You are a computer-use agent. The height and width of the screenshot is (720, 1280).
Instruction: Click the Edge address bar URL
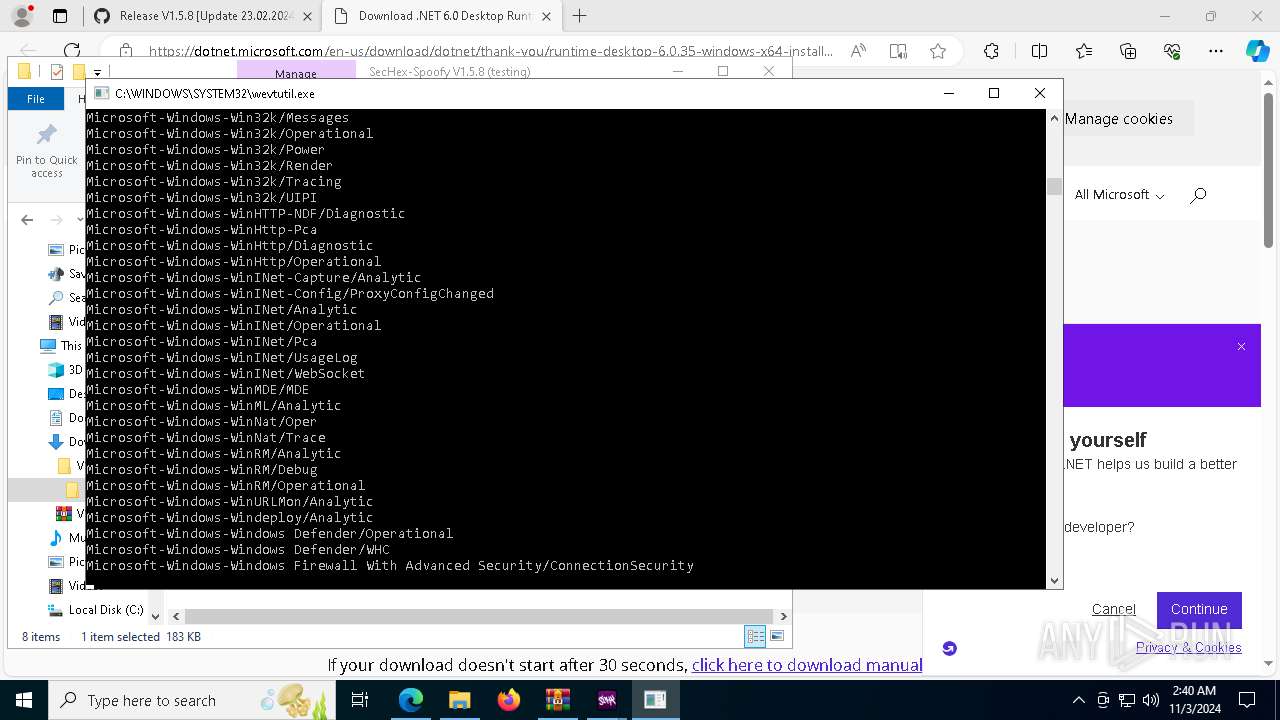490,51
